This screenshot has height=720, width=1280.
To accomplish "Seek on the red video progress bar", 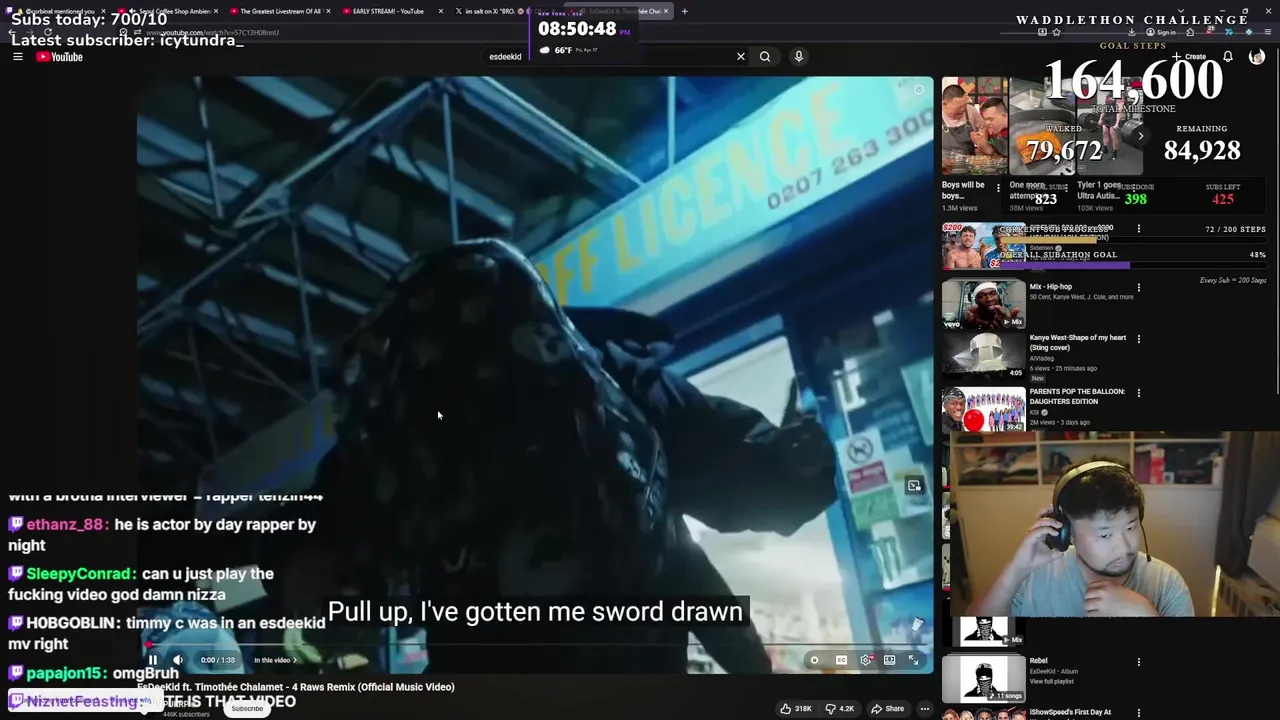I will coord(535,646).
